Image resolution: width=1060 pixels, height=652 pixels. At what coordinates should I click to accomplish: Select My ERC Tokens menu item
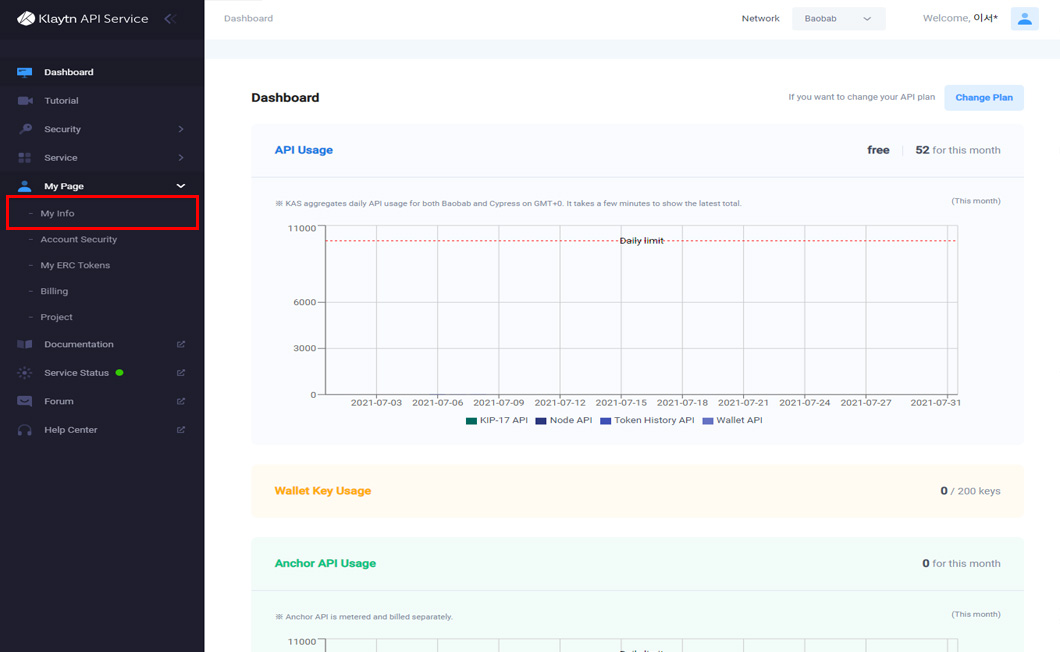pos(75,265)
